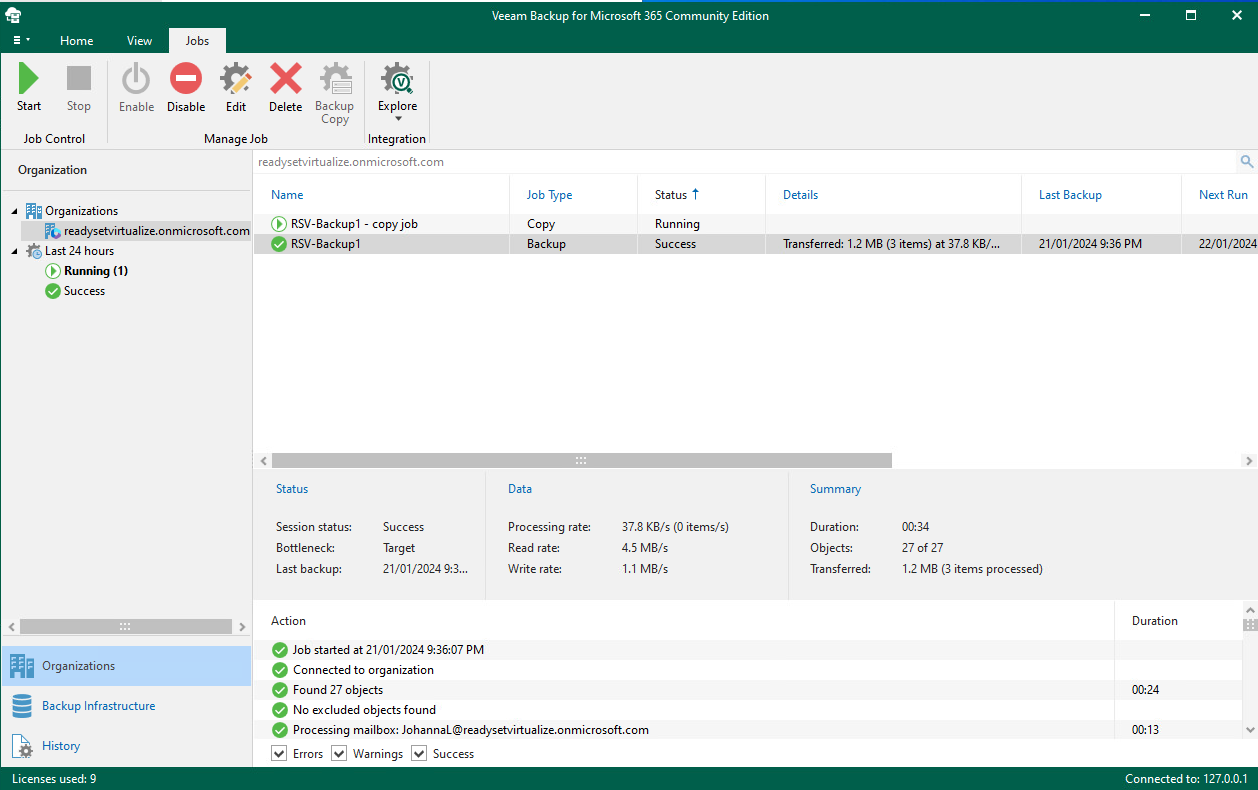Click the Backup Infrastructure database icon
1258x790 pixels.
pos(22,706)
